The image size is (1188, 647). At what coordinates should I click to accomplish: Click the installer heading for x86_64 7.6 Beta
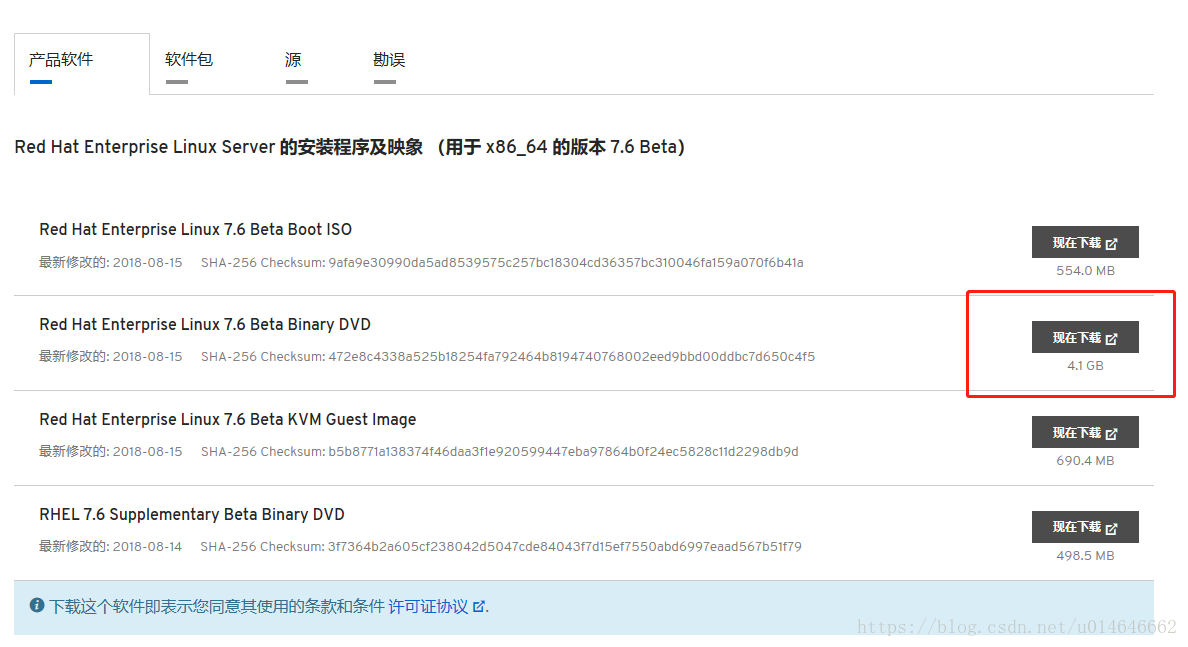pyautogui.click(x=349, y=147)
